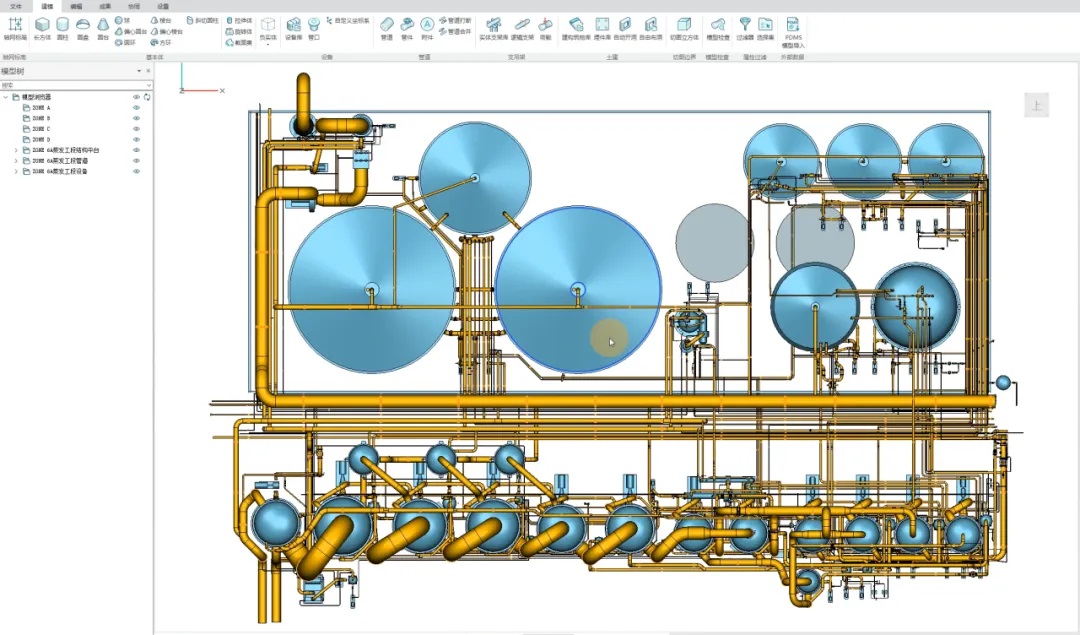Select the 圆柱 cylinder primitive tool
This screenshot has width=1080, height=635.
[x=63, y=27]
